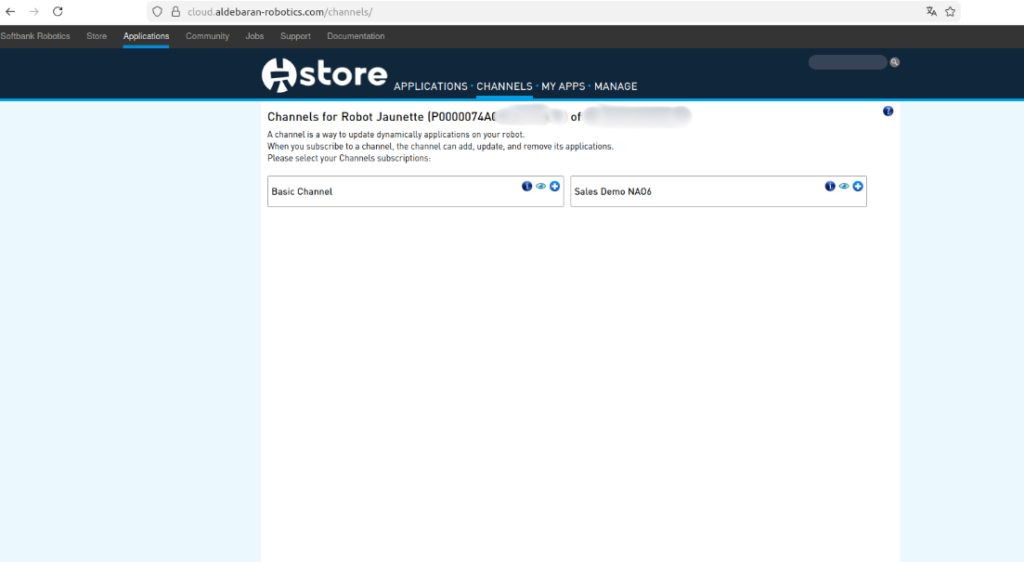The height and width of the screenshot is (562, 1024).
Task: Open the Documentation link in top bar
Action: coord(356,36)
